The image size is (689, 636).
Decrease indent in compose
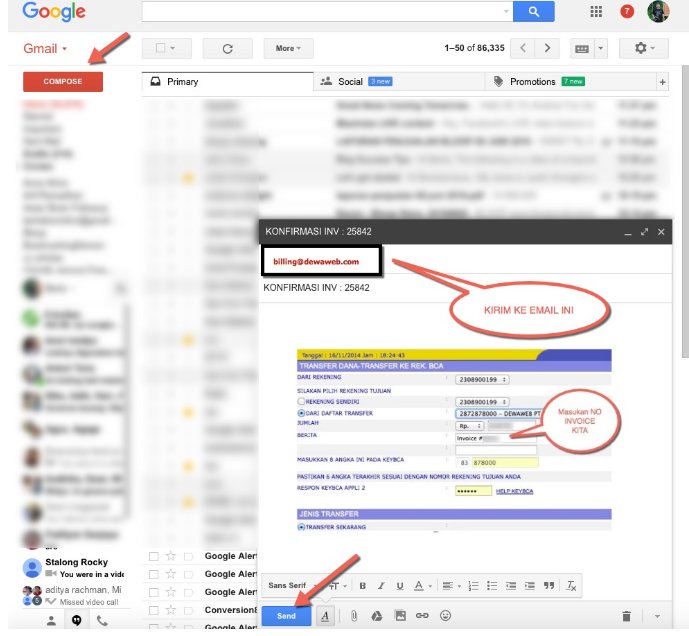[511, 585]
